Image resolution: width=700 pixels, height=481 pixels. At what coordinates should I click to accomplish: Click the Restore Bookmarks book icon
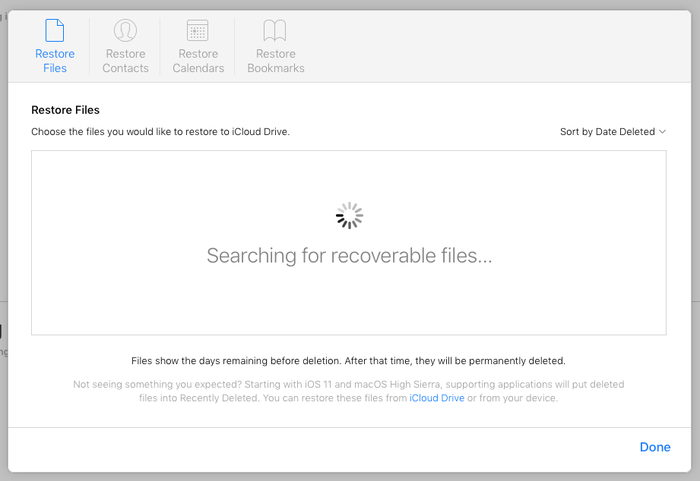point(275,30)
